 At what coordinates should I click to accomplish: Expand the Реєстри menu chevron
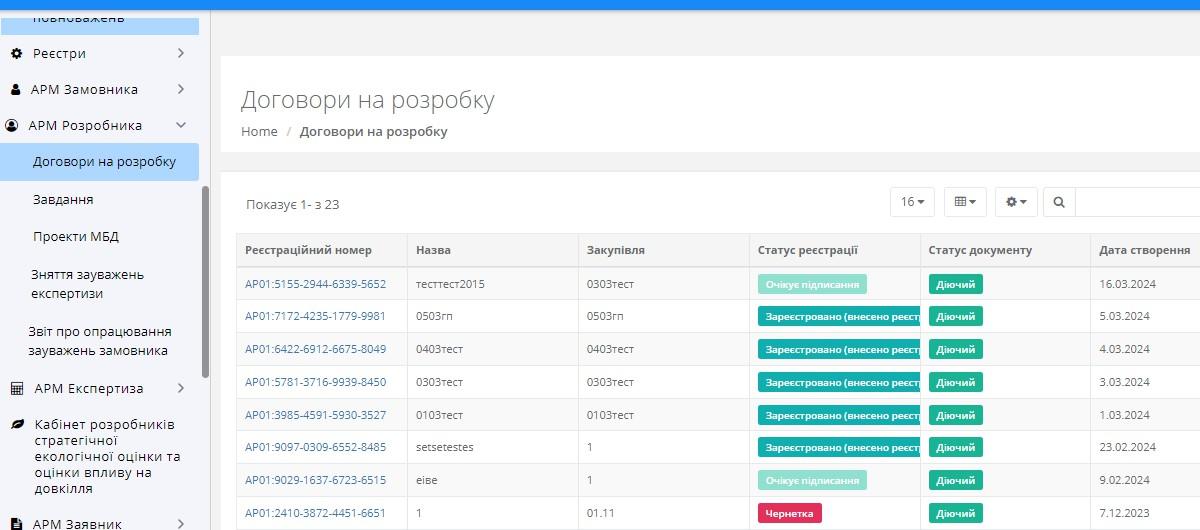tap(180, 53)
